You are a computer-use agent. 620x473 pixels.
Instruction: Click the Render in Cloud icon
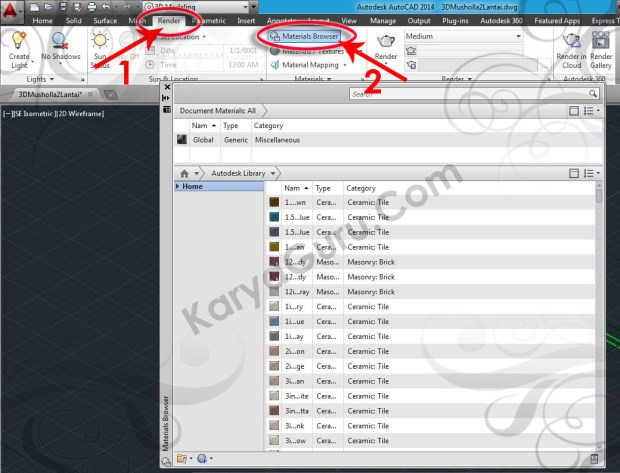tap(571, 41)
